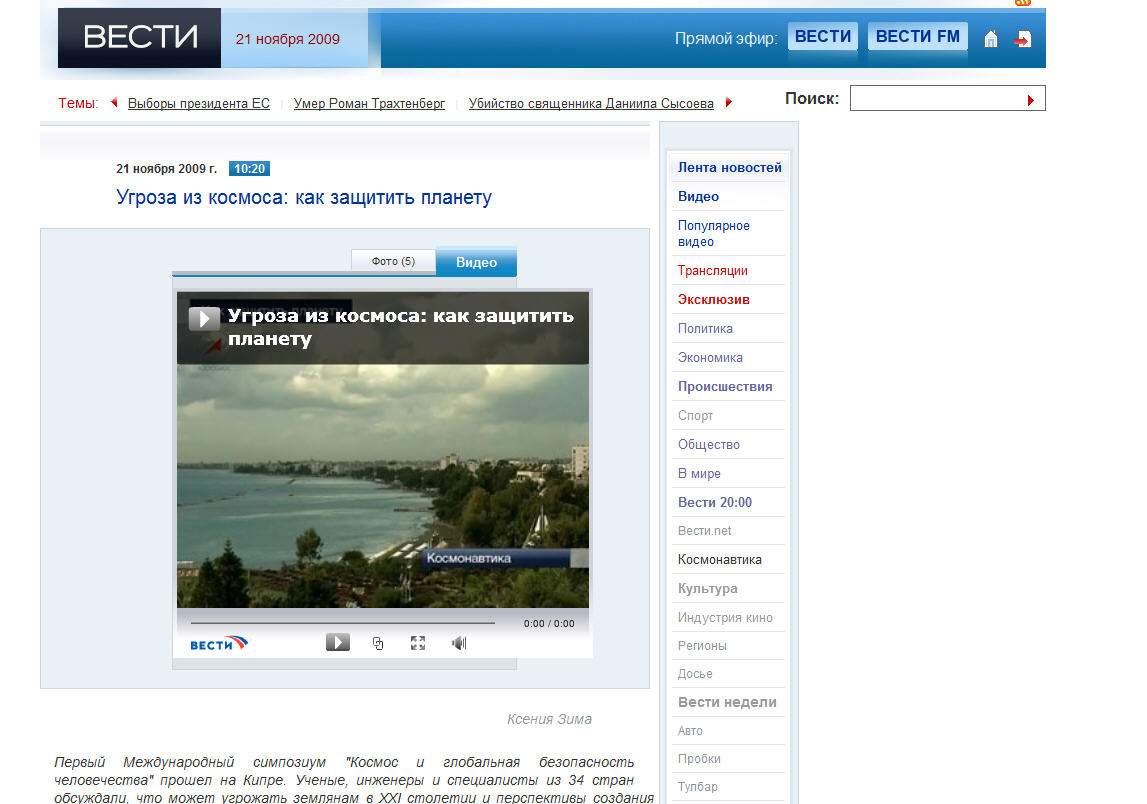Mute the video player sound
This screenshot has height=804, width=1147.
459,643
